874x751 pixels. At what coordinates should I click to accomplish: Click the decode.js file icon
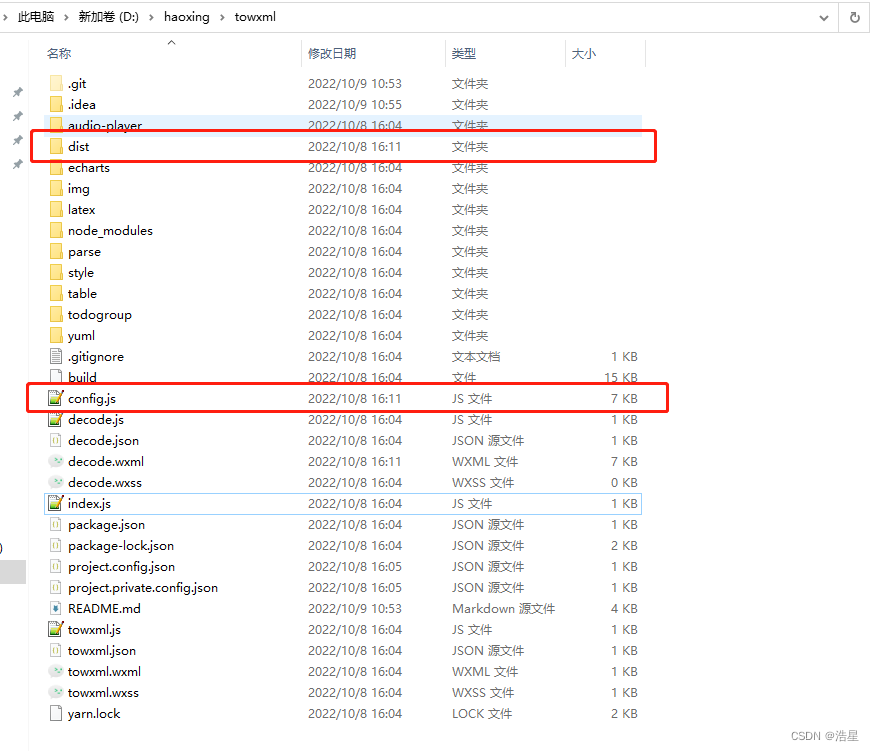56,419
